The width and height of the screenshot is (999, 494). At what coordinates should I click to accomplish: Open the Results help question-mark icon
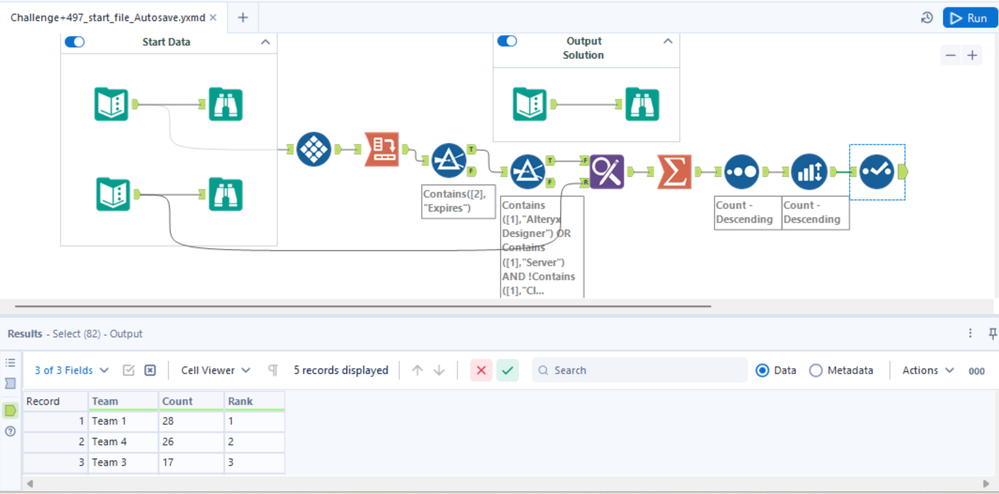click(10, 432)
